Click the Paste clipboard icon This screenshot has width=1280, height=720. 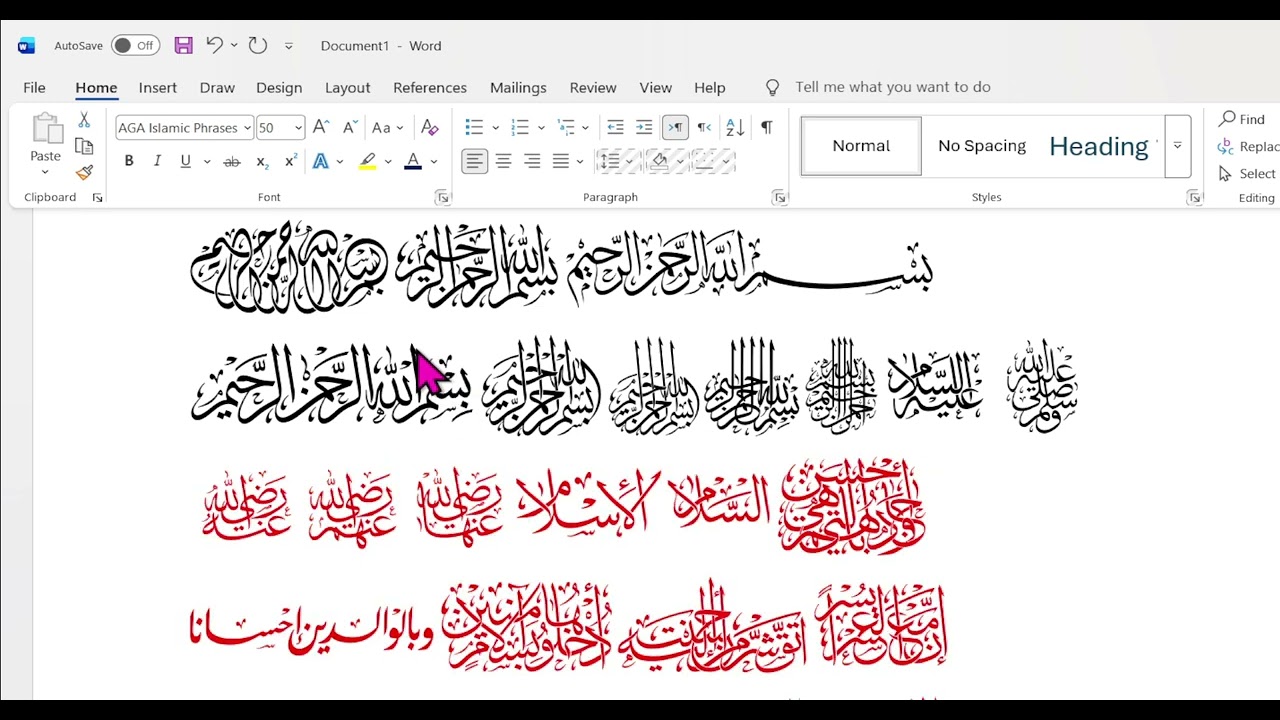pyautogui.click(x=45, y=129)
